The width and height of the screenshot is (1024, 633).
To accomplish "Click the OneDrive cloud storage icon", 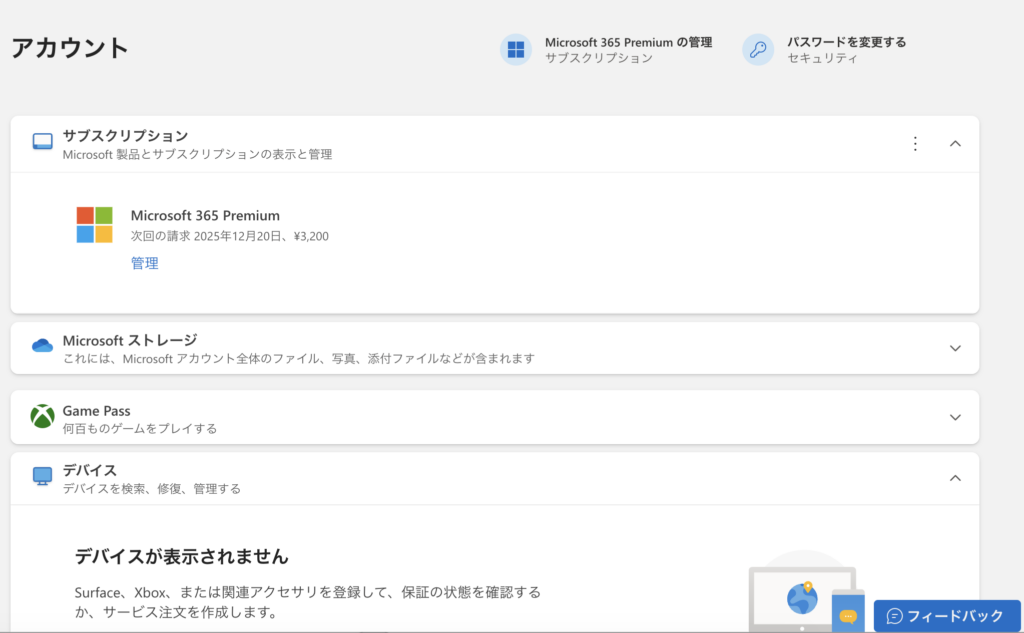I will click(42, 346).
